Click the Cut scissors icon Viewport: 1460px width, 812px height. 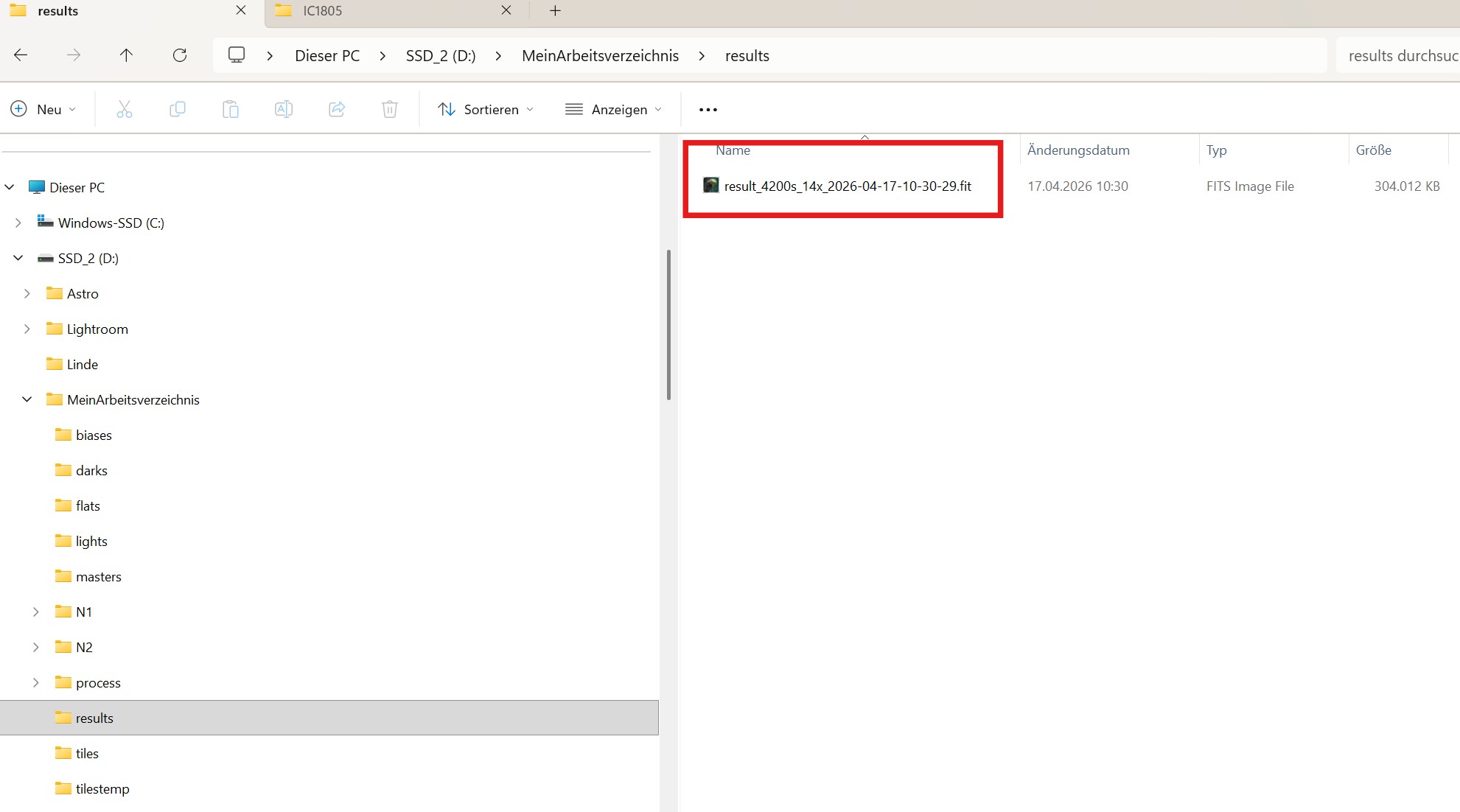(x=125, y=109)
